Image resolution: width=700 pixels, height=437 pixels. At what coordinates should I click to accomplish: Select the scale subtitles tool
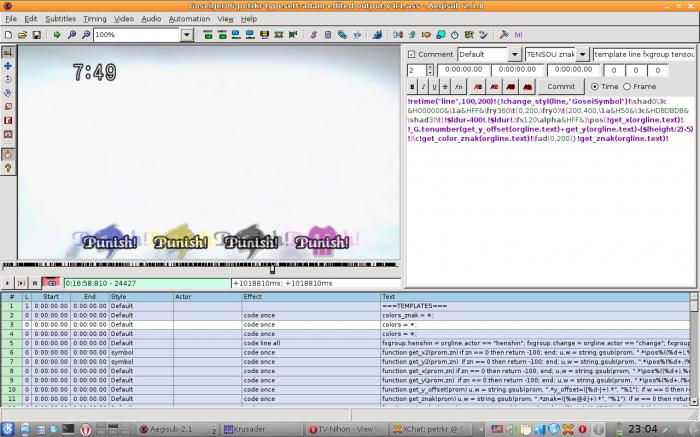click(8, 107)
